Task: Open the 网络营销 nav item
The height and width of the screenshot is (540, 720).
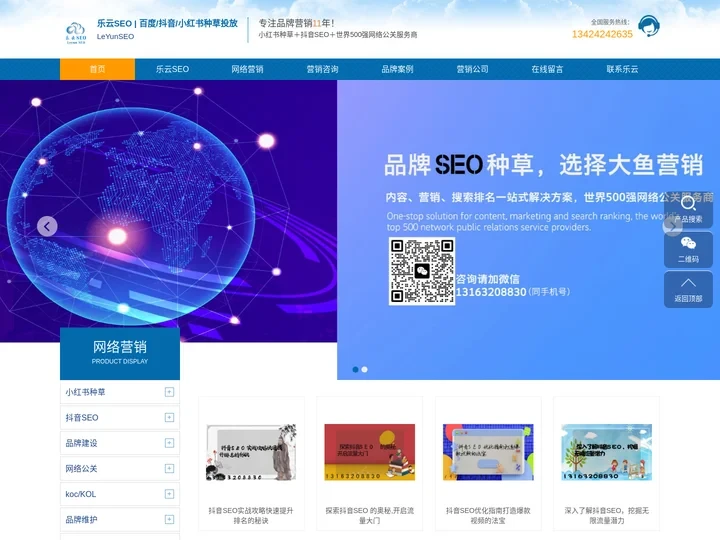Action: 247,69
